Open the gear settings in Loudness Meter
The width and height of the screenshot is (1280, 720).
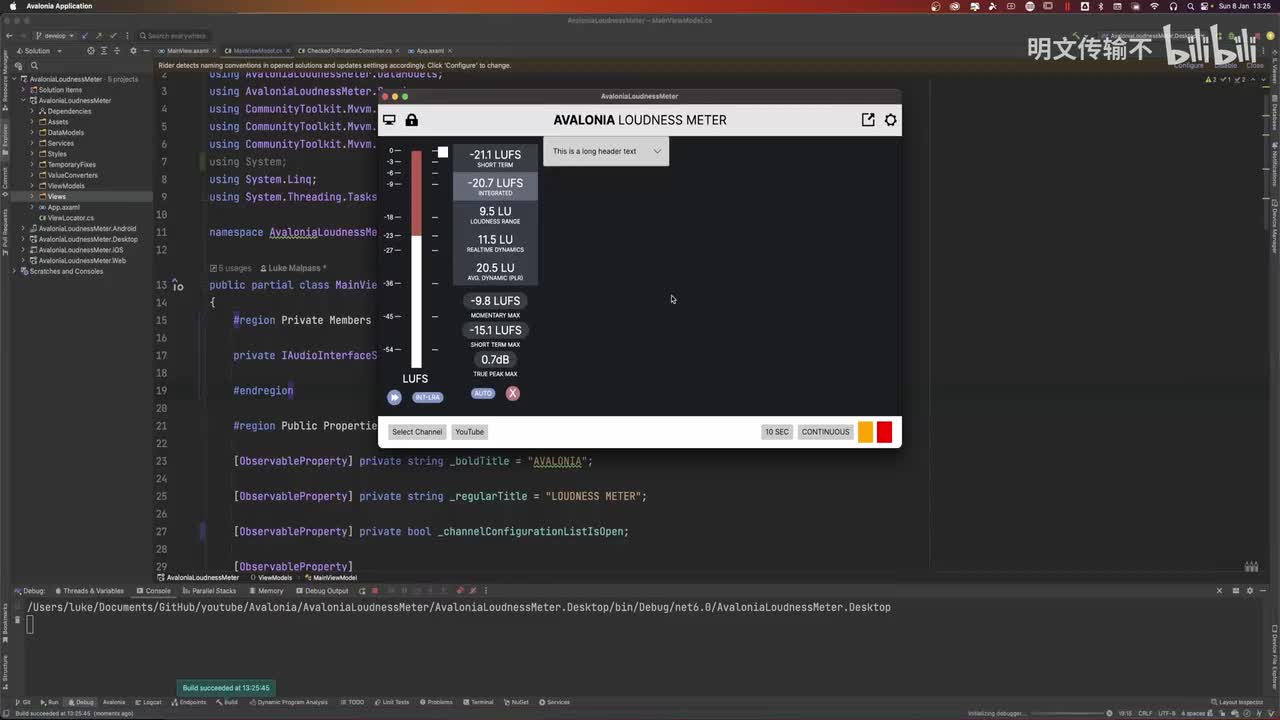click(890, 120)
